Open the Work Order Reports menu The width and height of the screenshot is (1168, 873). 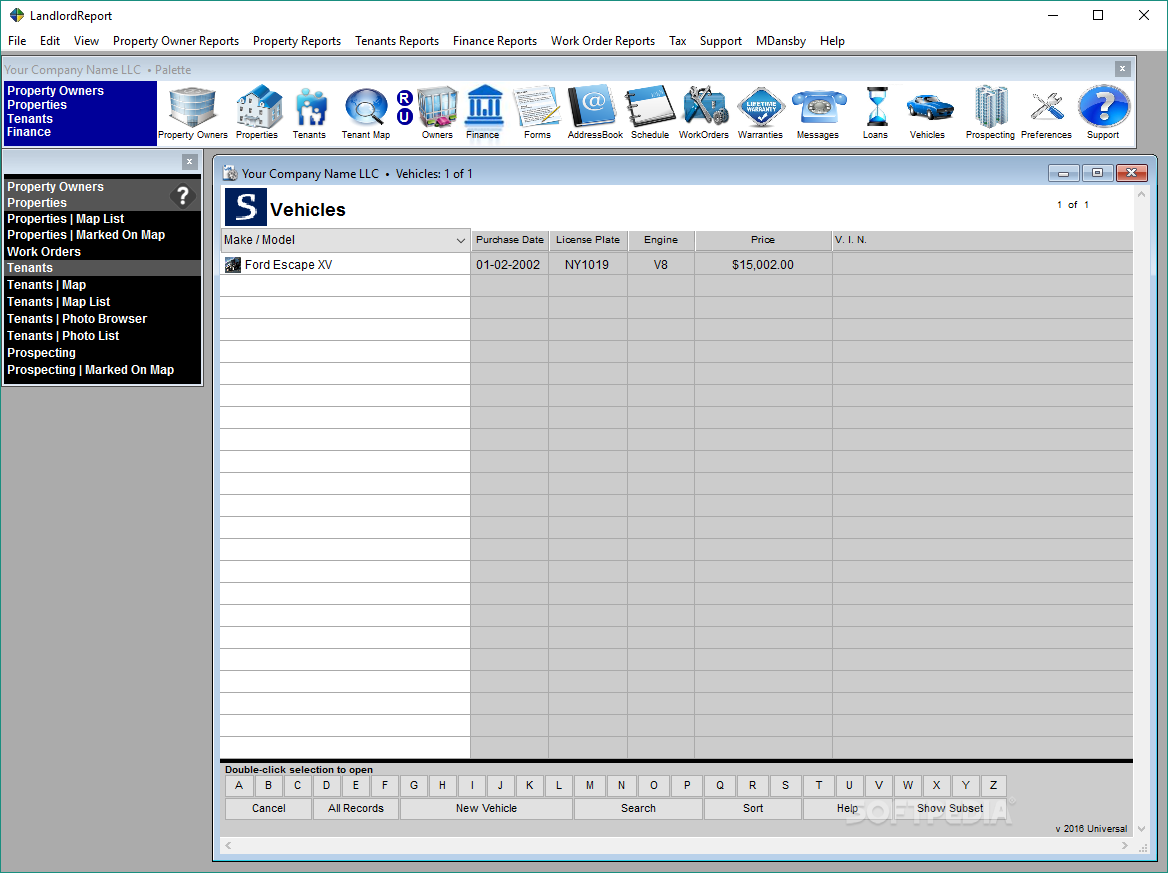coord(603,41)
